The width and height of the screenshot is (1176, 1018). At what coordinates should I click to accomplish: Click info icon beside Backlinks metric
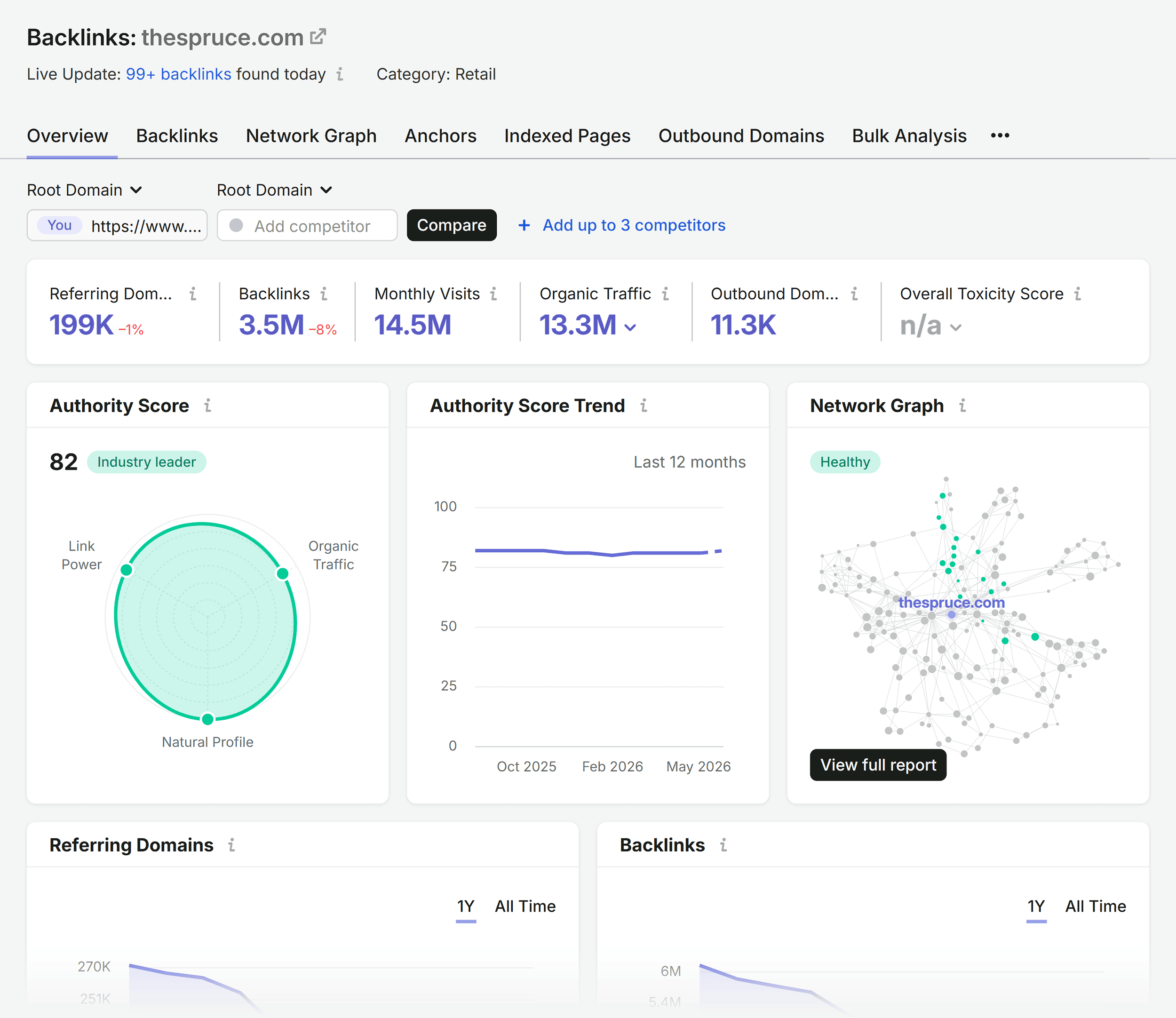point(324,294)
